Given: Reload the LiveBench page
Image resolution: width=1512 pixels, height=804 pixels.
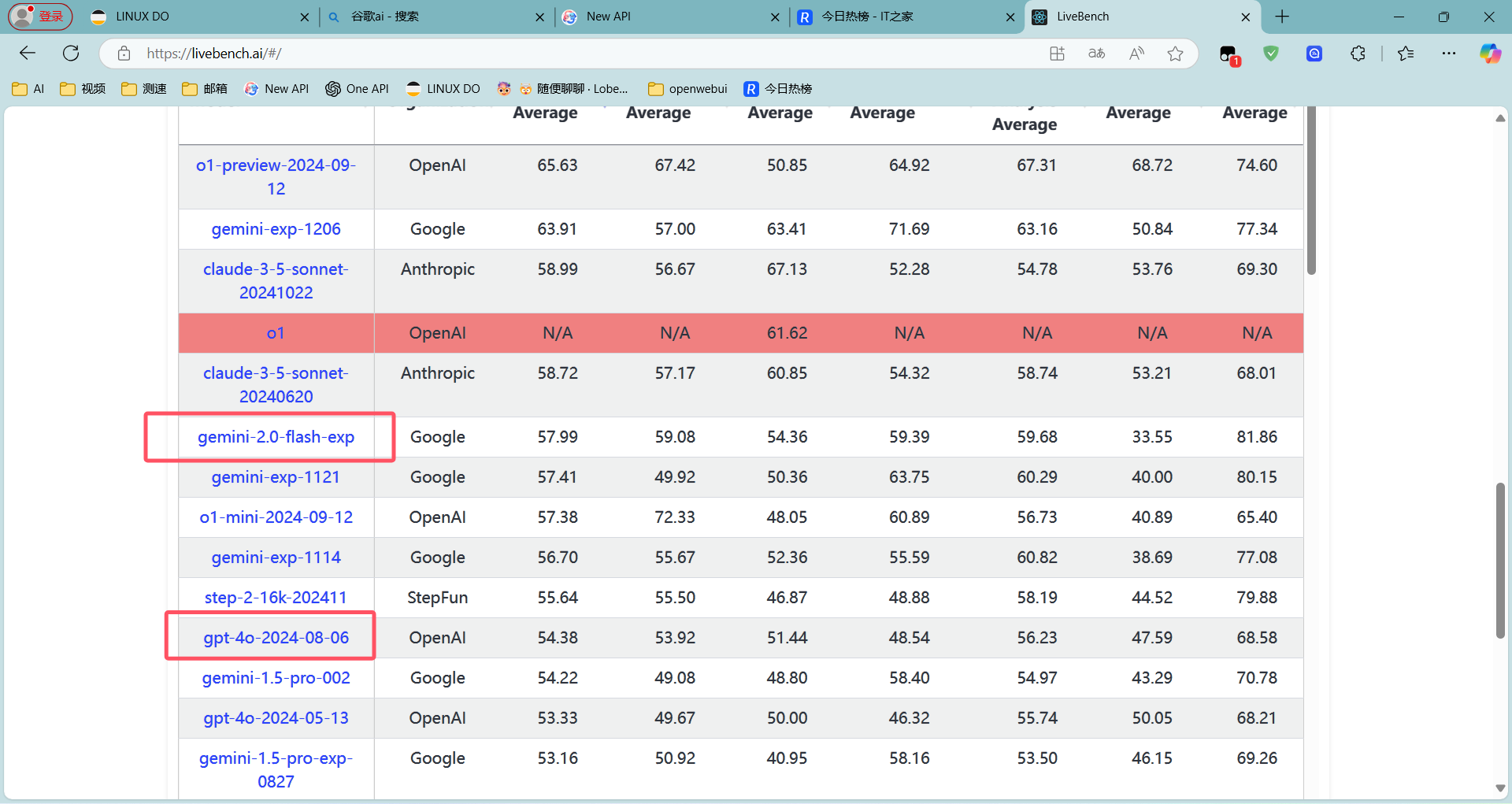Looking at the screenshot, I should coord(71,54).
